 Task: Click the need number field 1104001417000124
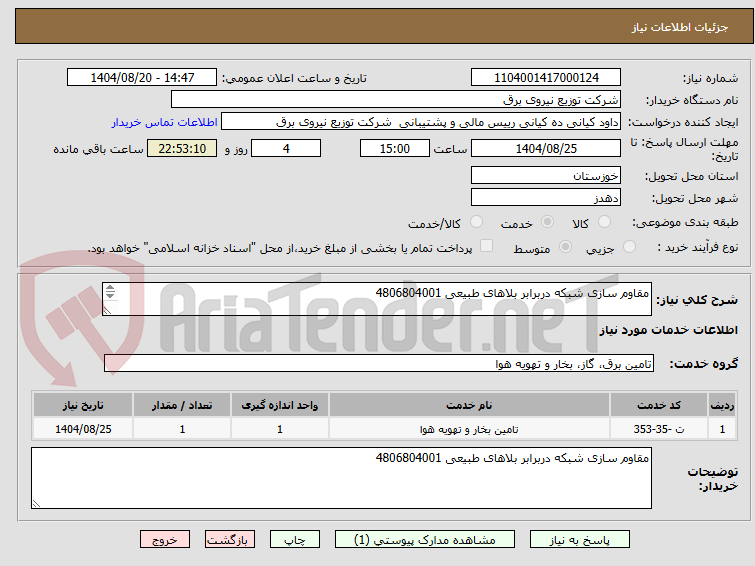(x=546, y=78)
